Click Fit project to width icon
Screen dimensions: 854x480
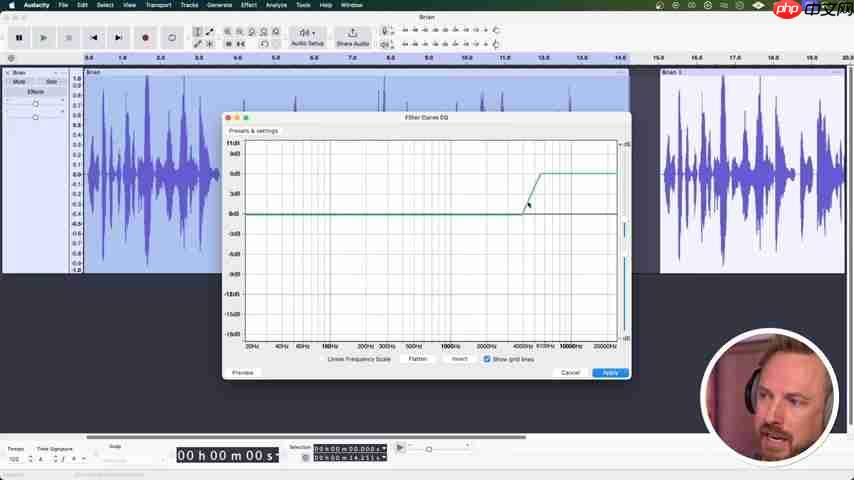point(264,32)
